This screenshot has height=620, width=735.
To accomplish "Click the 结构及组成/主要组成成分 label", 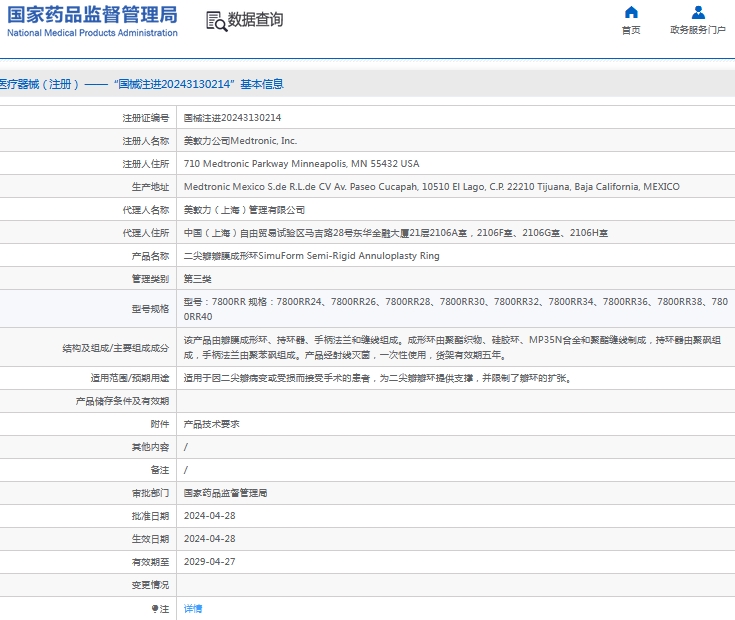I will (x=115, y=348).
